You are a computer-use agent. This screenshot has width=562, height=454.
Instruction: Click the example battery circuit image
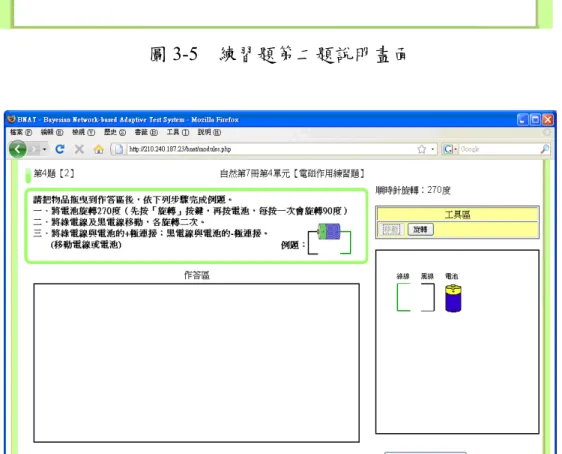[329, 239]
